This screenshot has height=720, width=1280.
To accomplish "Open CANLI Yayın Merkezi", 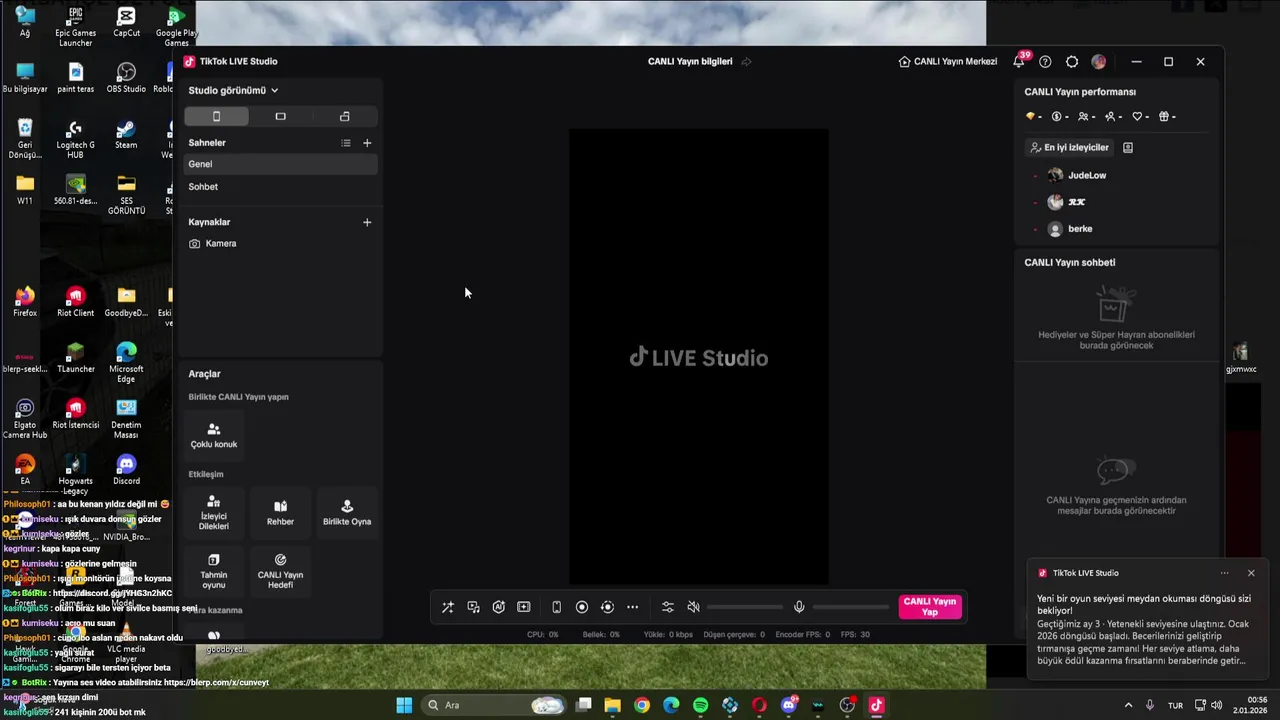I will click(948, 62).
